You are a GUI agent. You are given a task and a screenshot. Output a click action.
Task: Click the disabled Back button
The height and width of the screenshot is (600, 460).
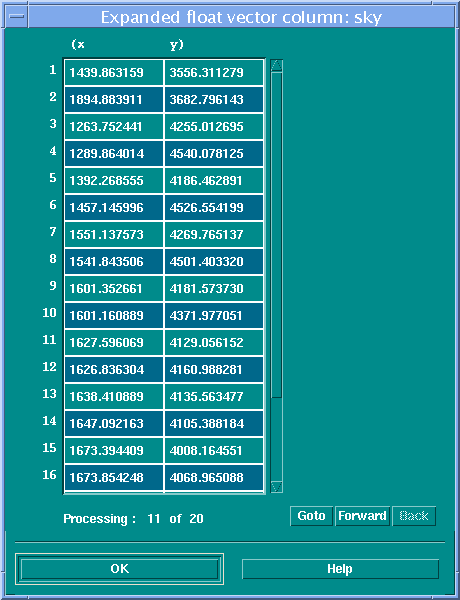click(x=414, y=516)
